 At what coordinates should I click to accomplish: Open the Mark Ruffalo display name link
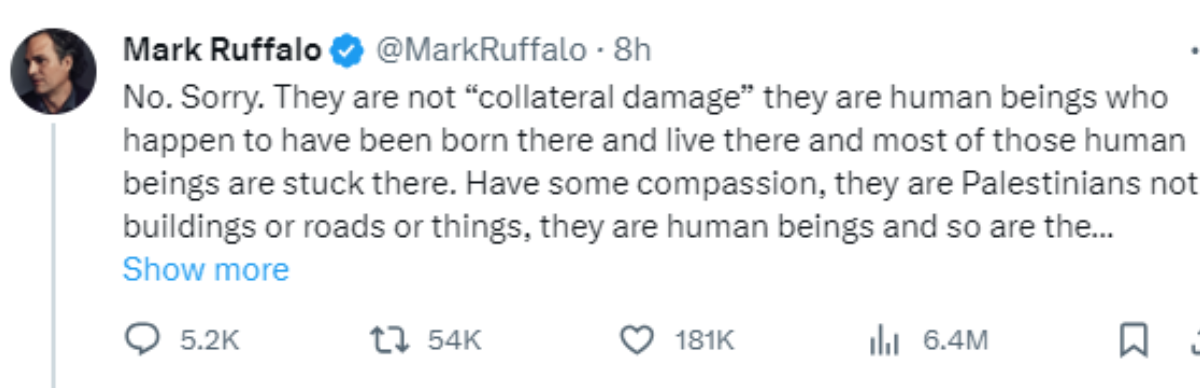(222, 49)
